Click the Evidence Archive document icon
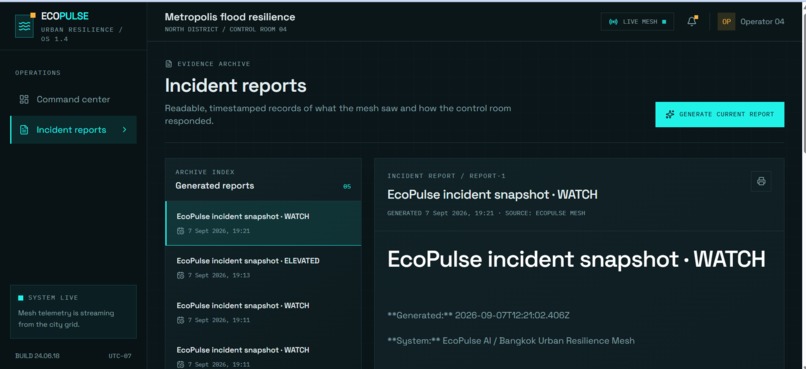Viewport: 806px width, 369px height. point(169,64)
